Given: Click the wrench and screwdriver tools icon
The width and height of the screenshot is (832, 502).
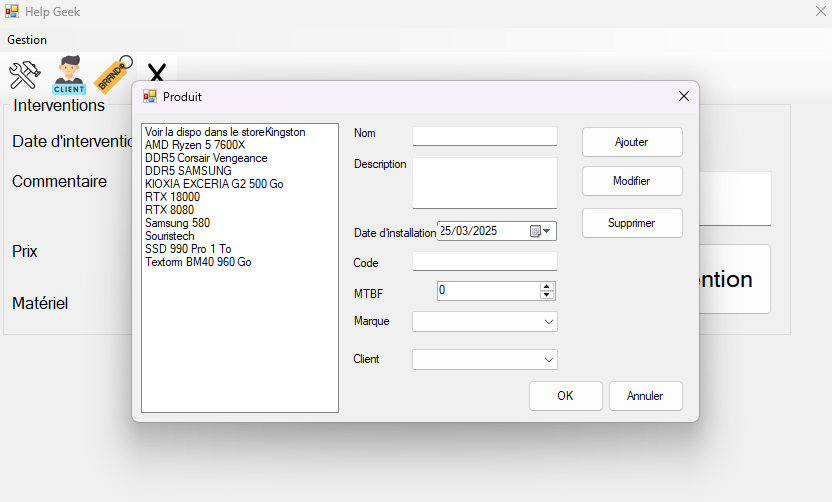Looking at the screenshot, I should click(x=24, y=75).
